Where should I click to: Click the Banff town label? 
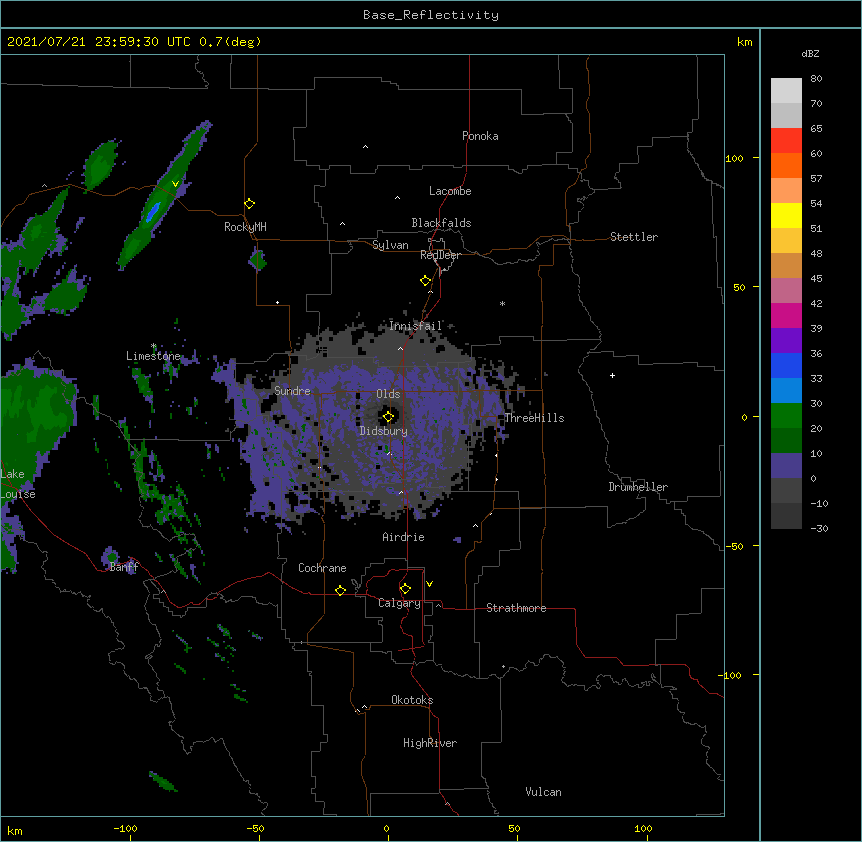124,567
